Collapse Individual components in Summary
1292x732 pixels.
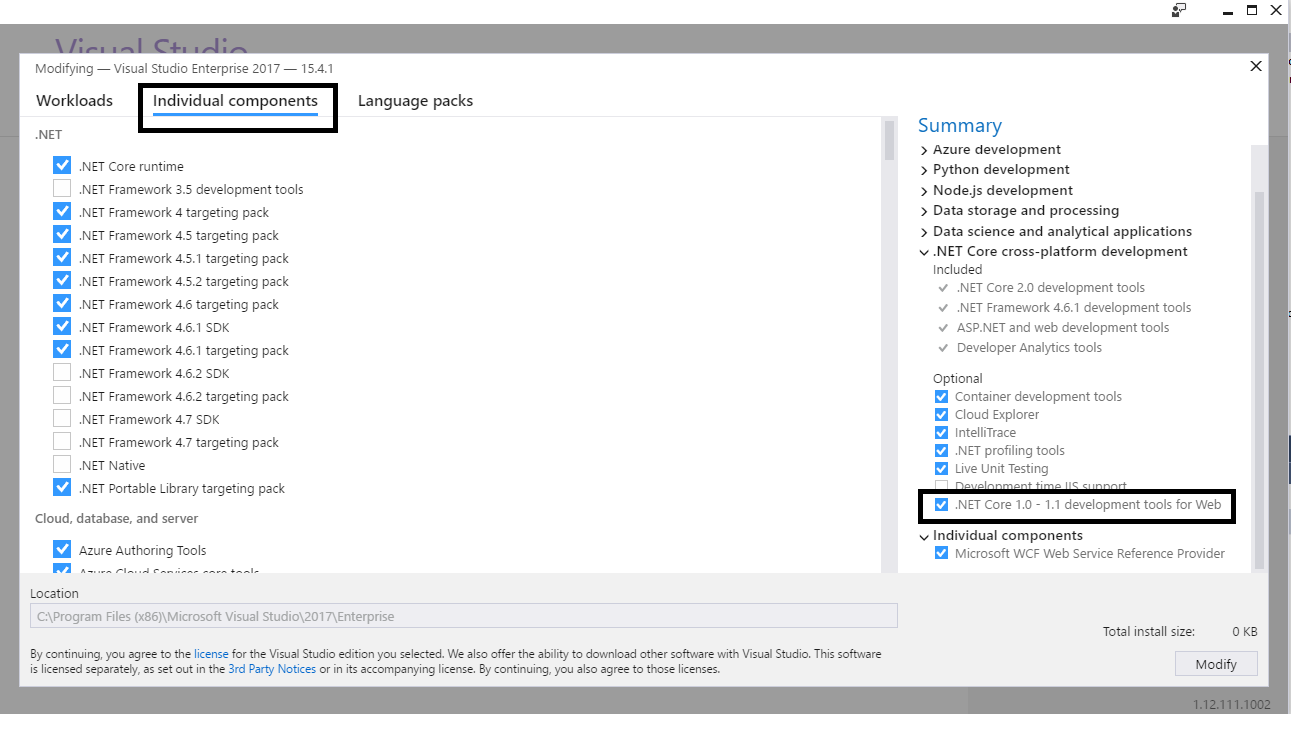[924, 536]
